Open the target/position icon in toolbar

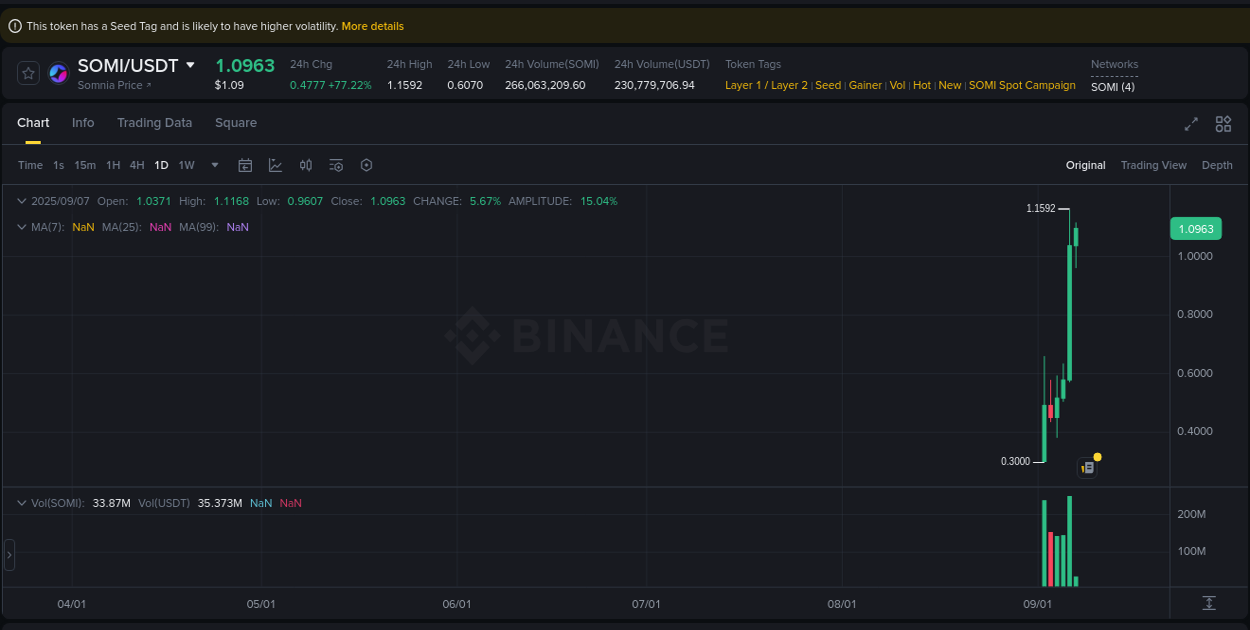pos(366,165)
